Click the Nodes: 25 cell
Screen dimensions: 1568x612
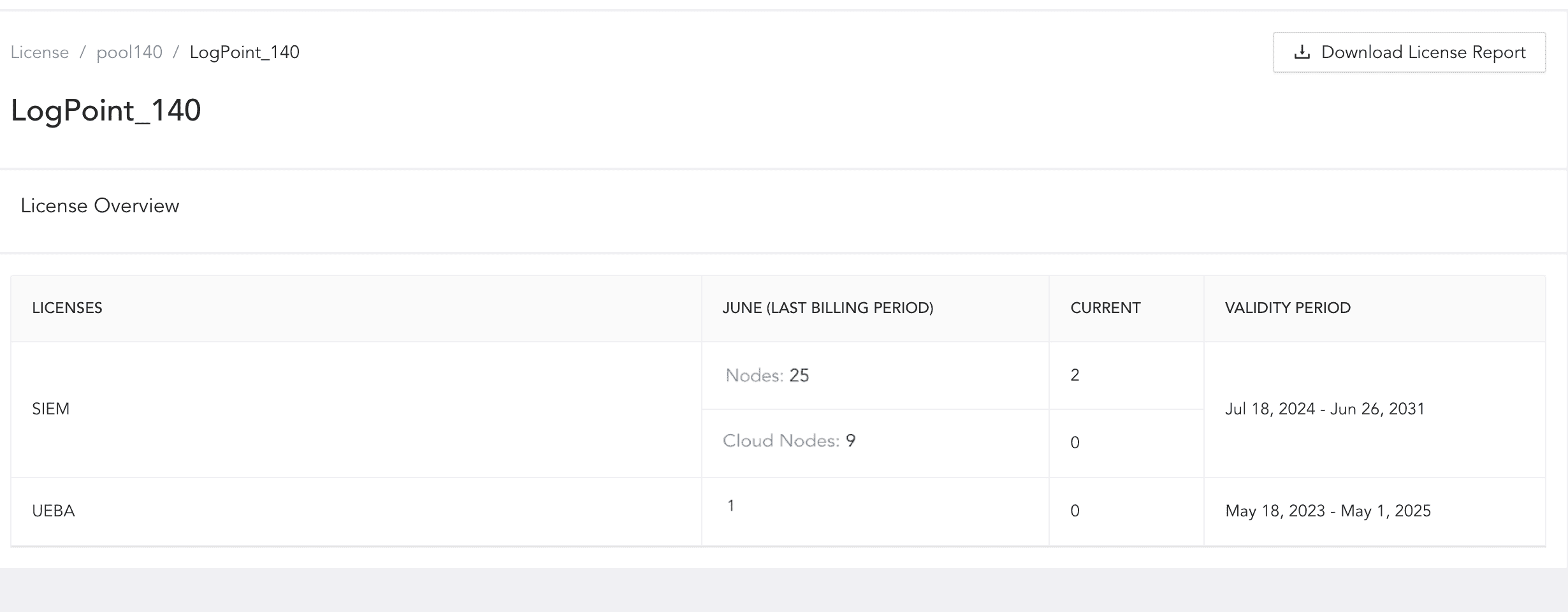(767, 375)
